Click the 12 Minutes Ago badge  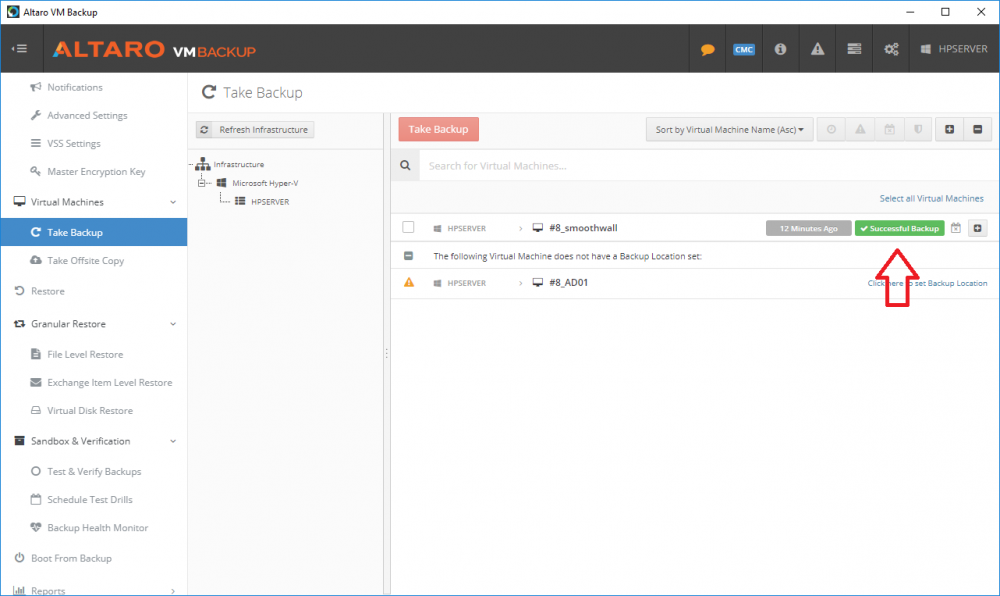[809, 228]
